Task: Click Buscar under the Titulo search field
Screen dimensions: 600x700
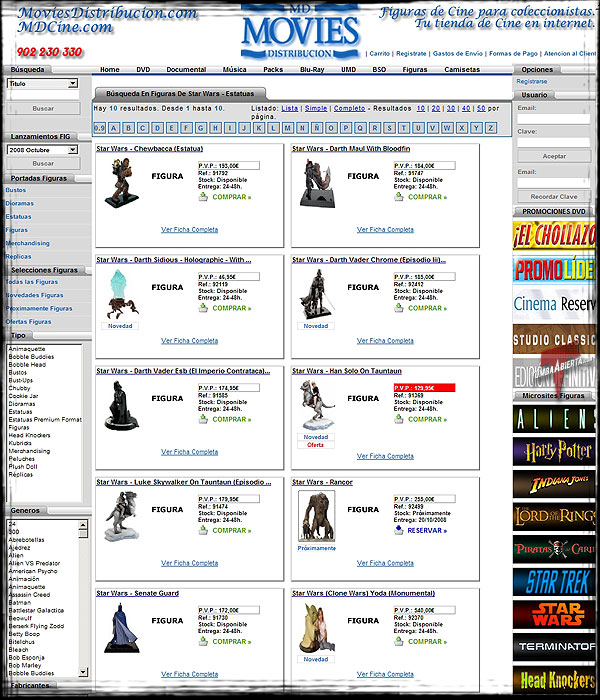Action: coord(43,108)
